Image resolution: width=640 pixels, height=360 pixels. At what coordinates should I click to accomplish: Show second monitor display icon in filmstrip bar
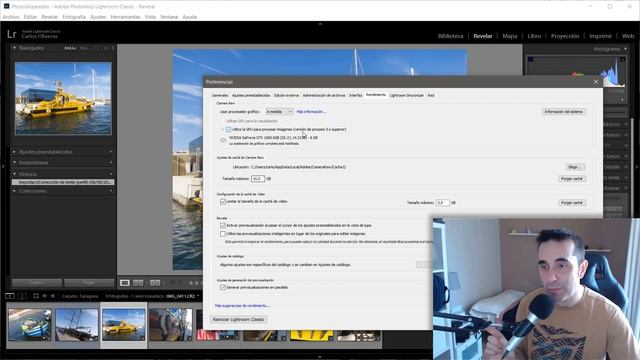point(22,296)
